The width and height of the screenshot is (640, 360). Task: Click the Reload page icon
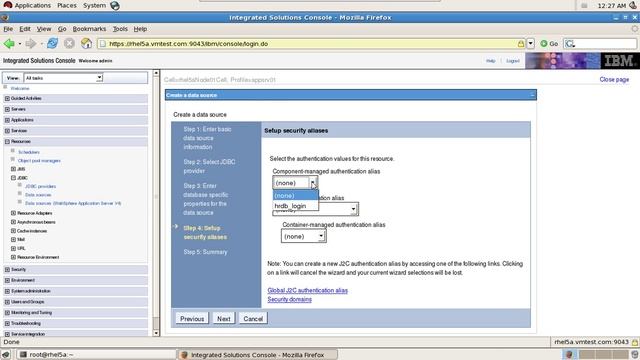click(x=52, y=43)
